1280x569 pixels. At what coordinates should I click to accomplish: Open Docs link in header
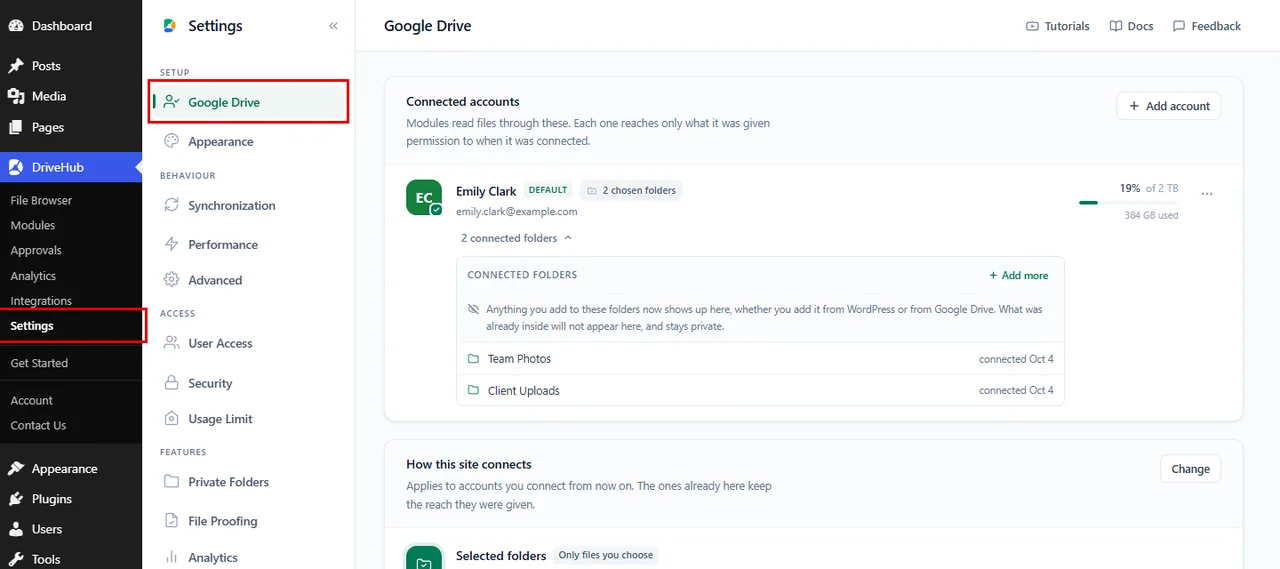click(1131, 26)
